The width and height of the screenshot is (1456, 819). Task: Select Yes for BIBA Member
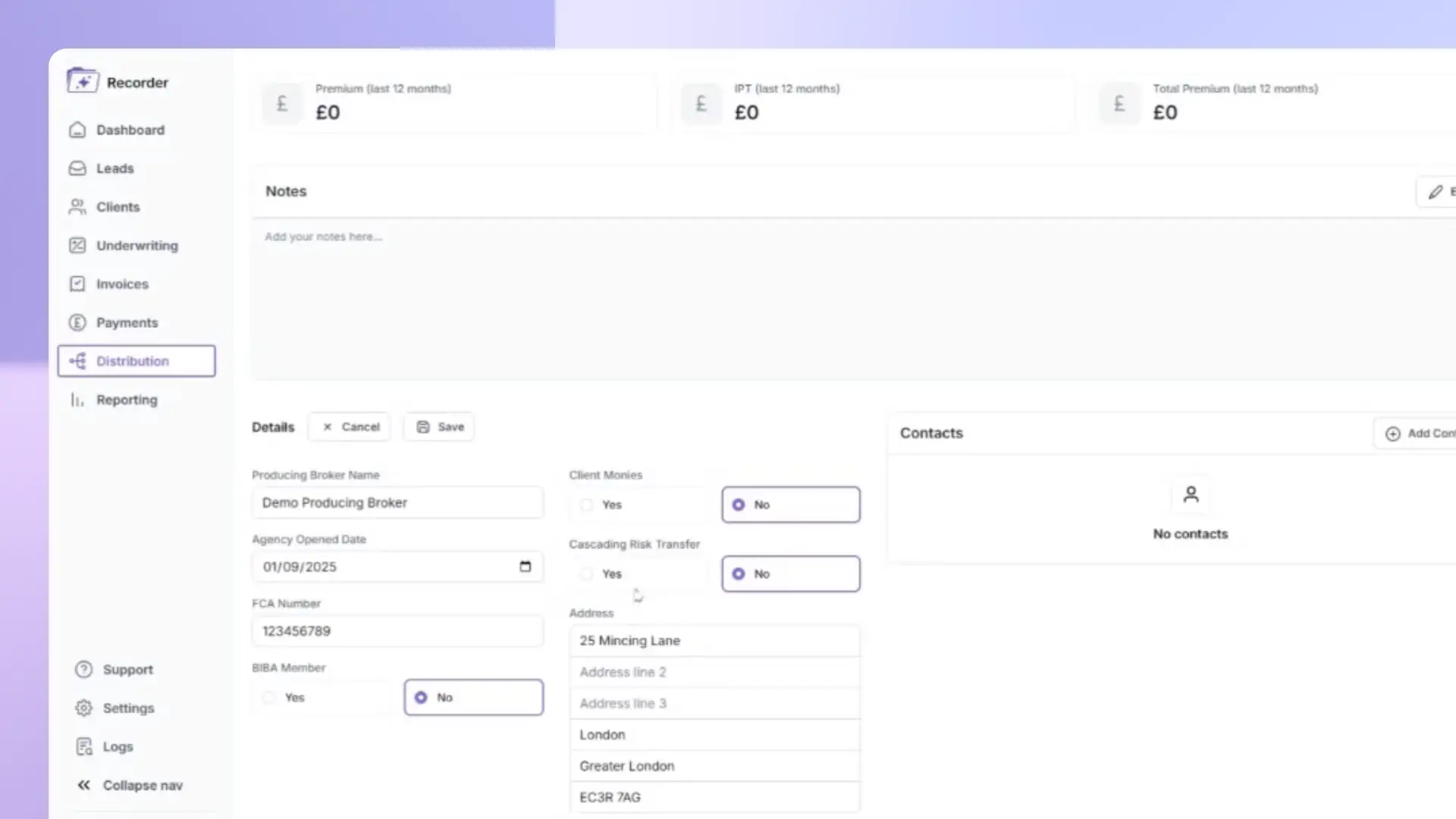tap(270, 698)
